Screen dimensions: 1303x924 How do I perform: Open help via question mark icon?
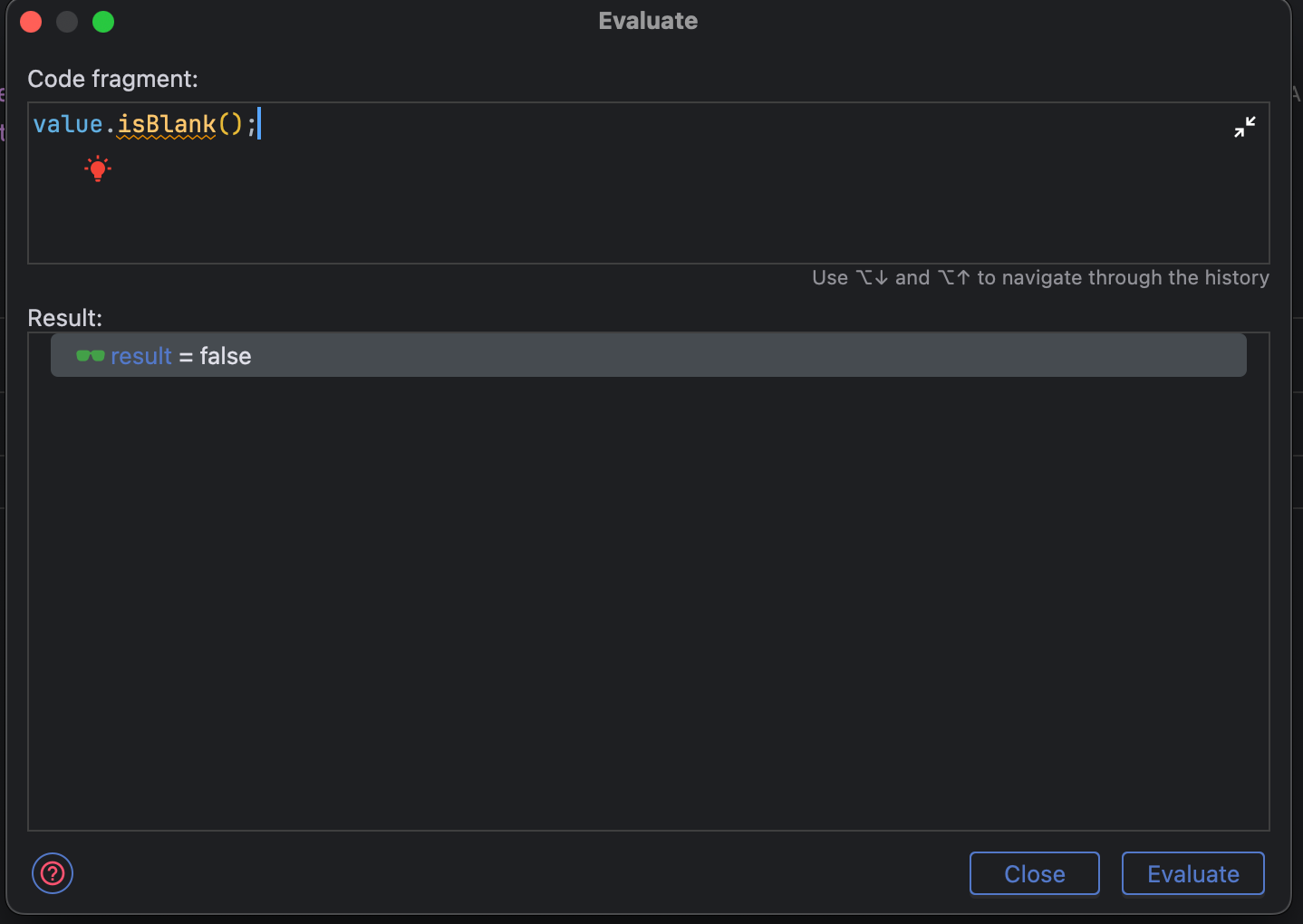tap(53, 873)
